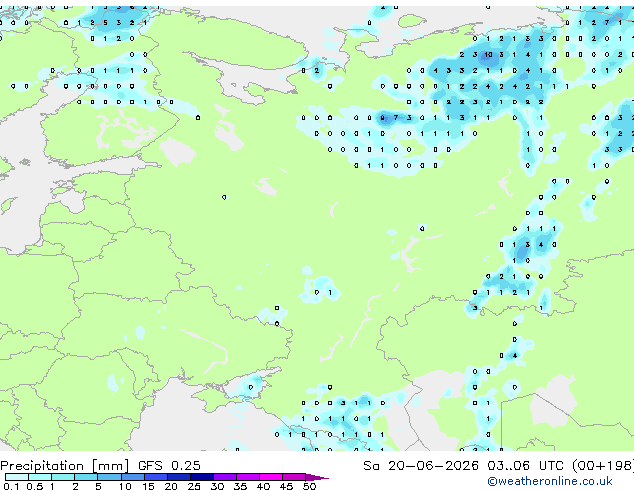Click the '30' legend scale label
The height and width of the screenshot is (490, 634).
tap(218, 486)
